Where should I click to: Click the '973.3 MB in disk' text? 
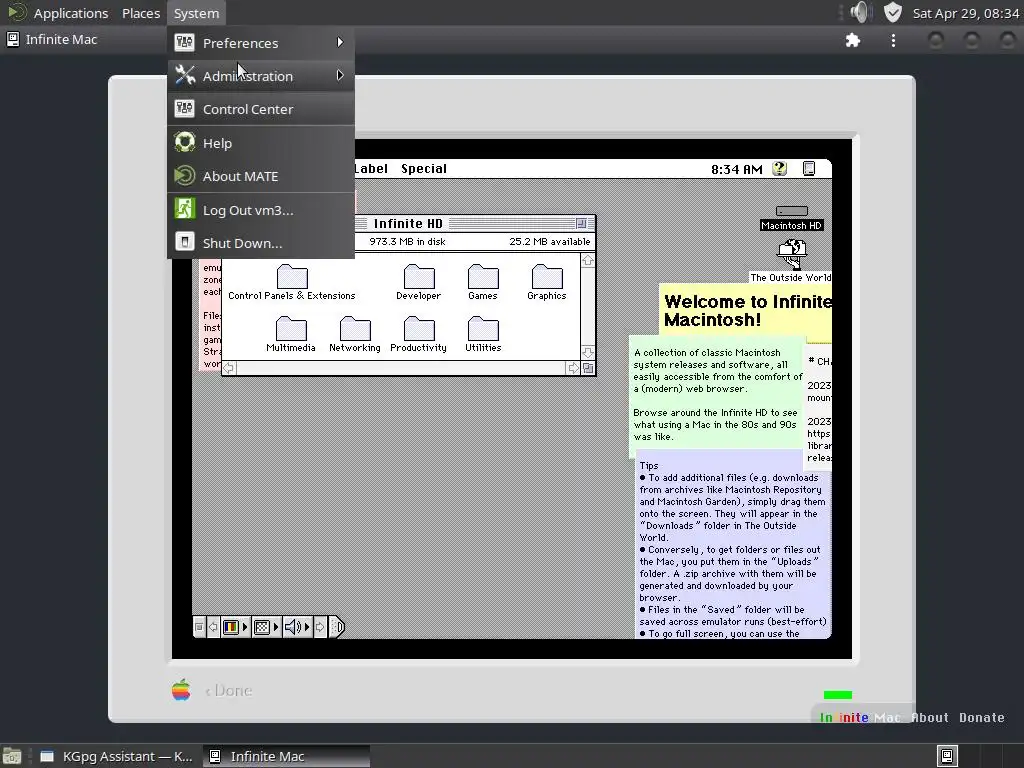coord(408,242)
